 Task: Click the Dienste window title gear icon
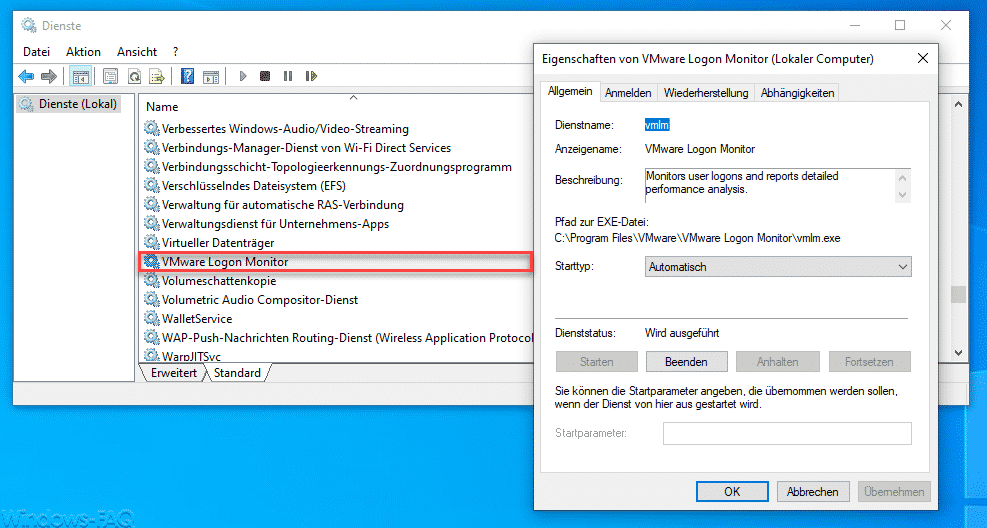(28, 26)
